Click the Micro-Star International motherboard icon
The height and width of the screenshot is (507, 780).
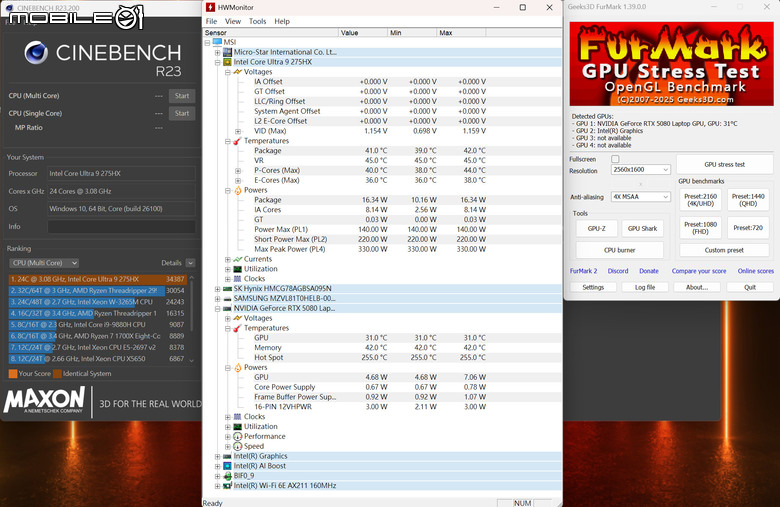[x=227, y=52]
